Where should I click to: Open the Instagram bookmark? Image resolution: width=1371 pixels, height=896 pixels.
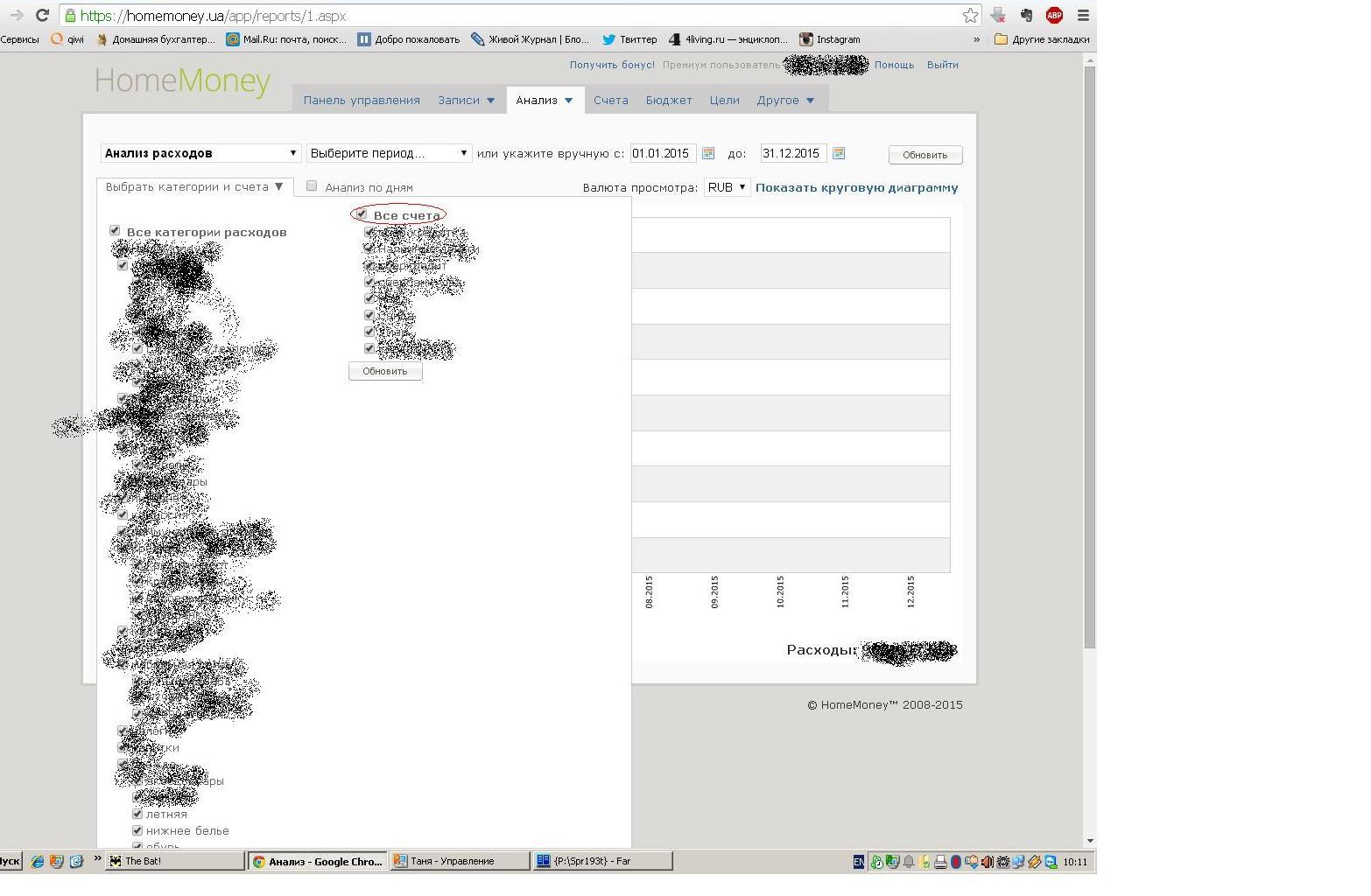click(829, 39)
